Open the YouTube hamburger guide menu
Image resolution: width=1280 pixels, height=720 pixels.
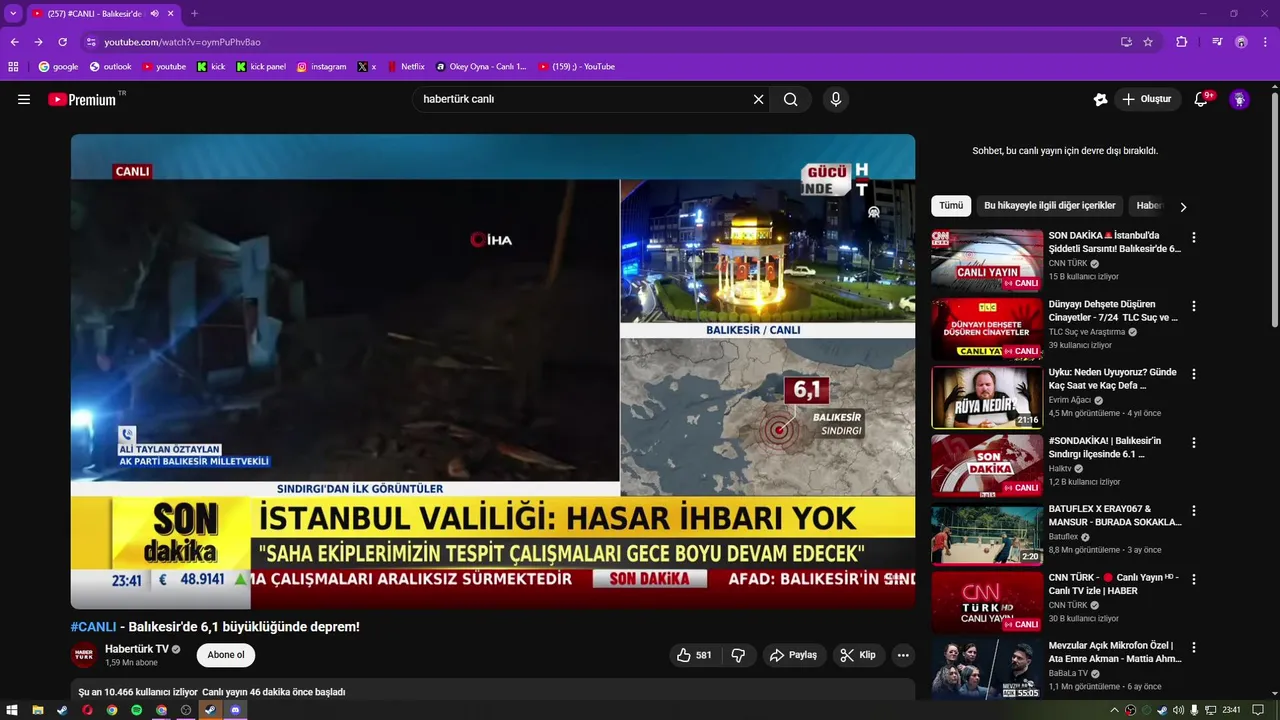24,99
